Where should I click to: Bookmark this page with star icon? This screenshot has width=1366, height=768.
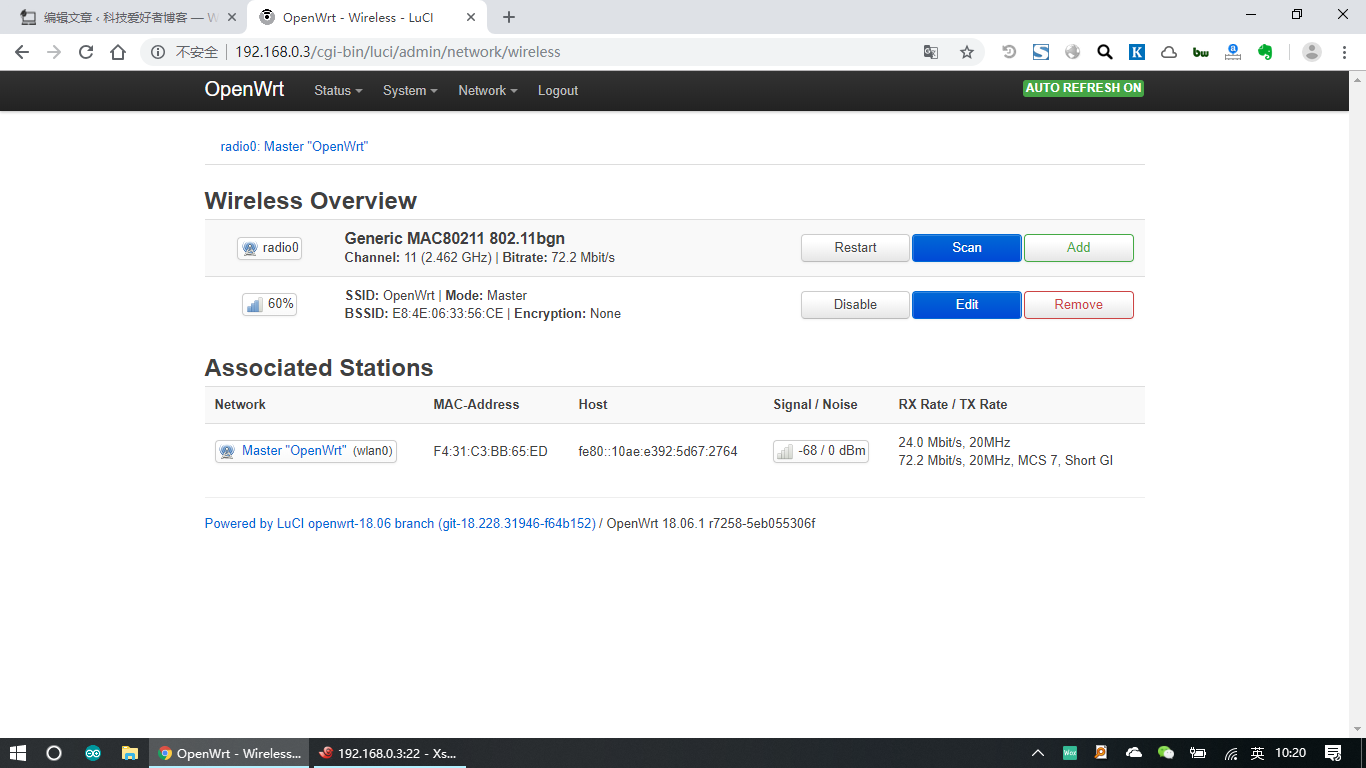tap(966, 52)
